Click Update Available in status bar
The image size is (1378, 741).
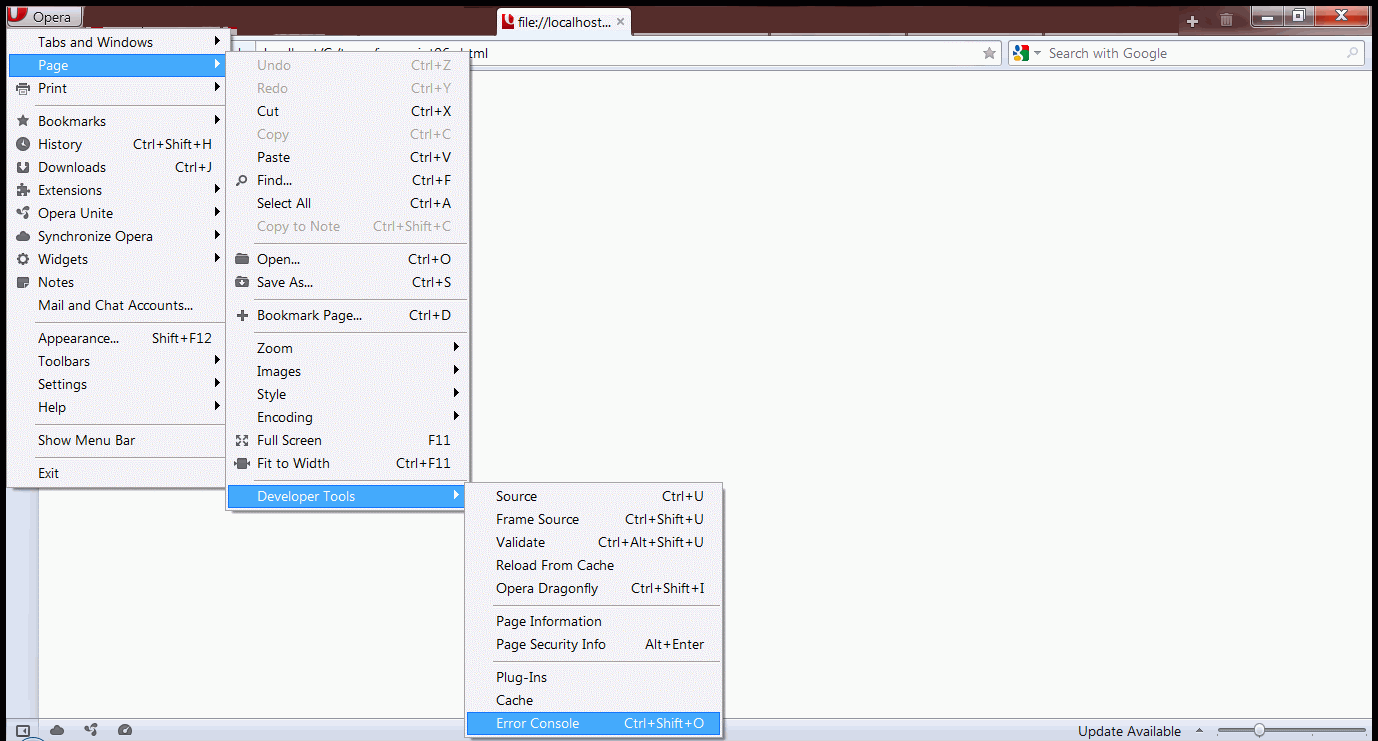pos(1129,731)
